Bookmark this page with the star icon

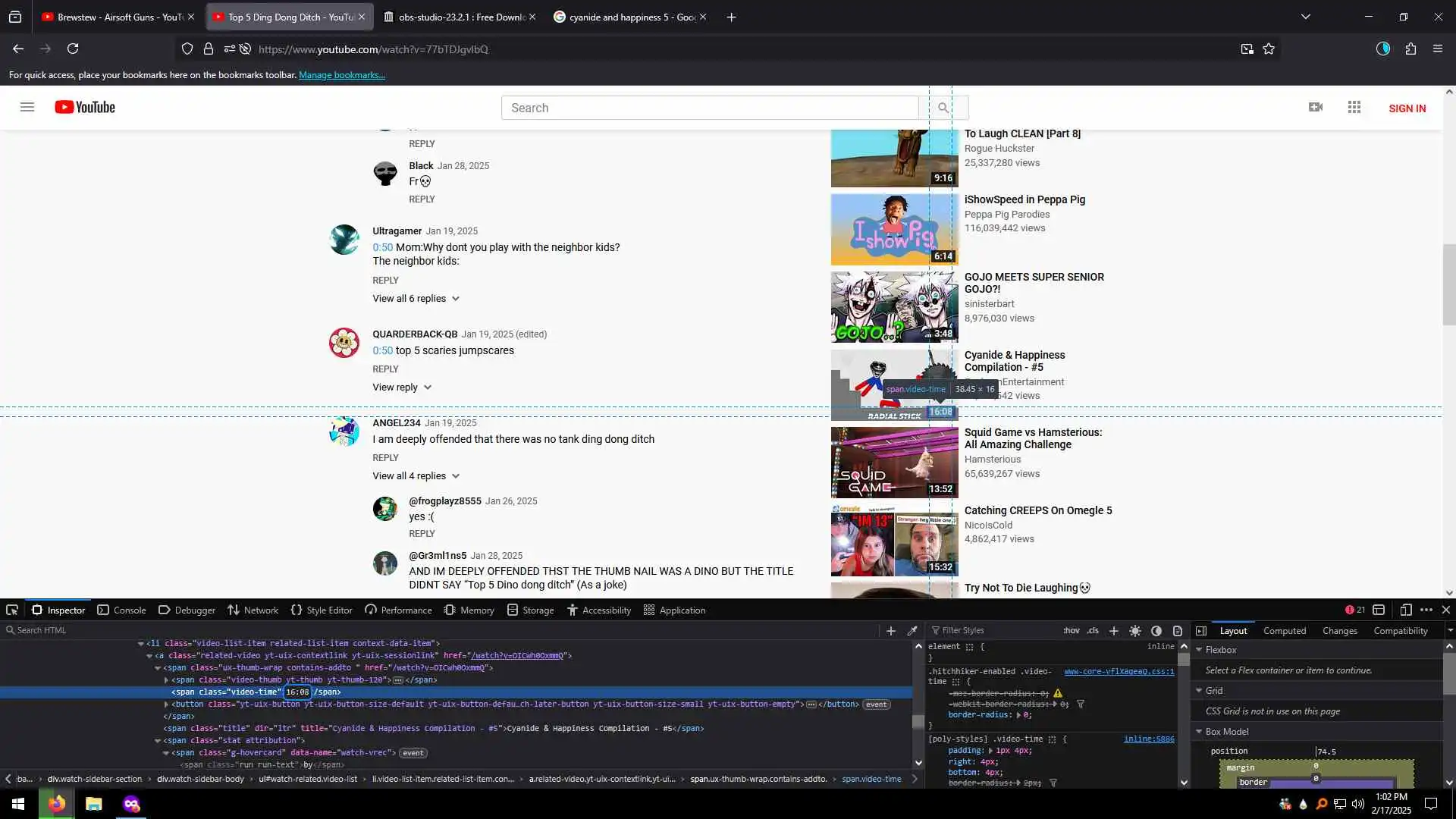click(1269, 49)
